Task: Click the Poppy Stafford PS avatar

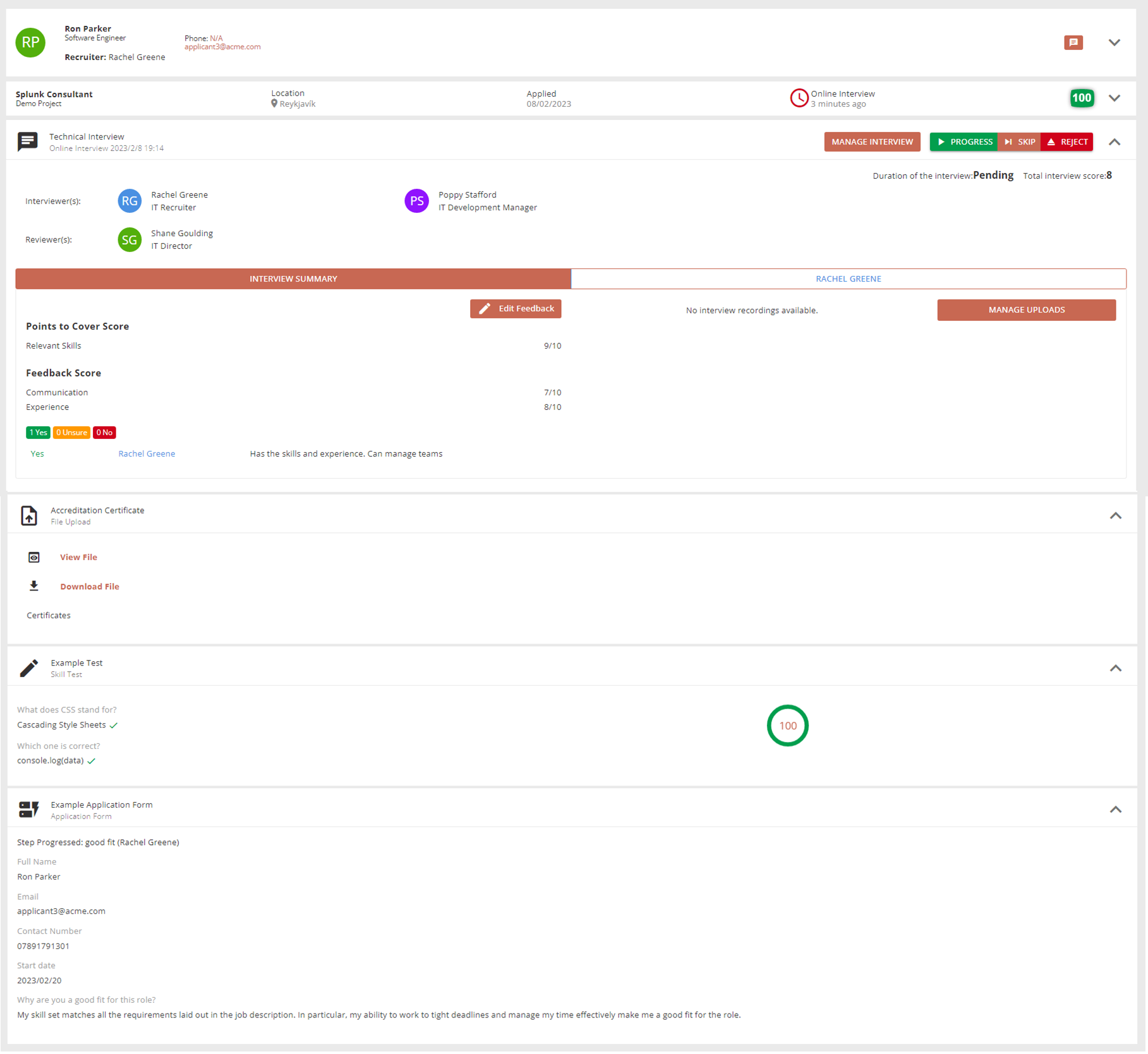Action: coord(416,201)
